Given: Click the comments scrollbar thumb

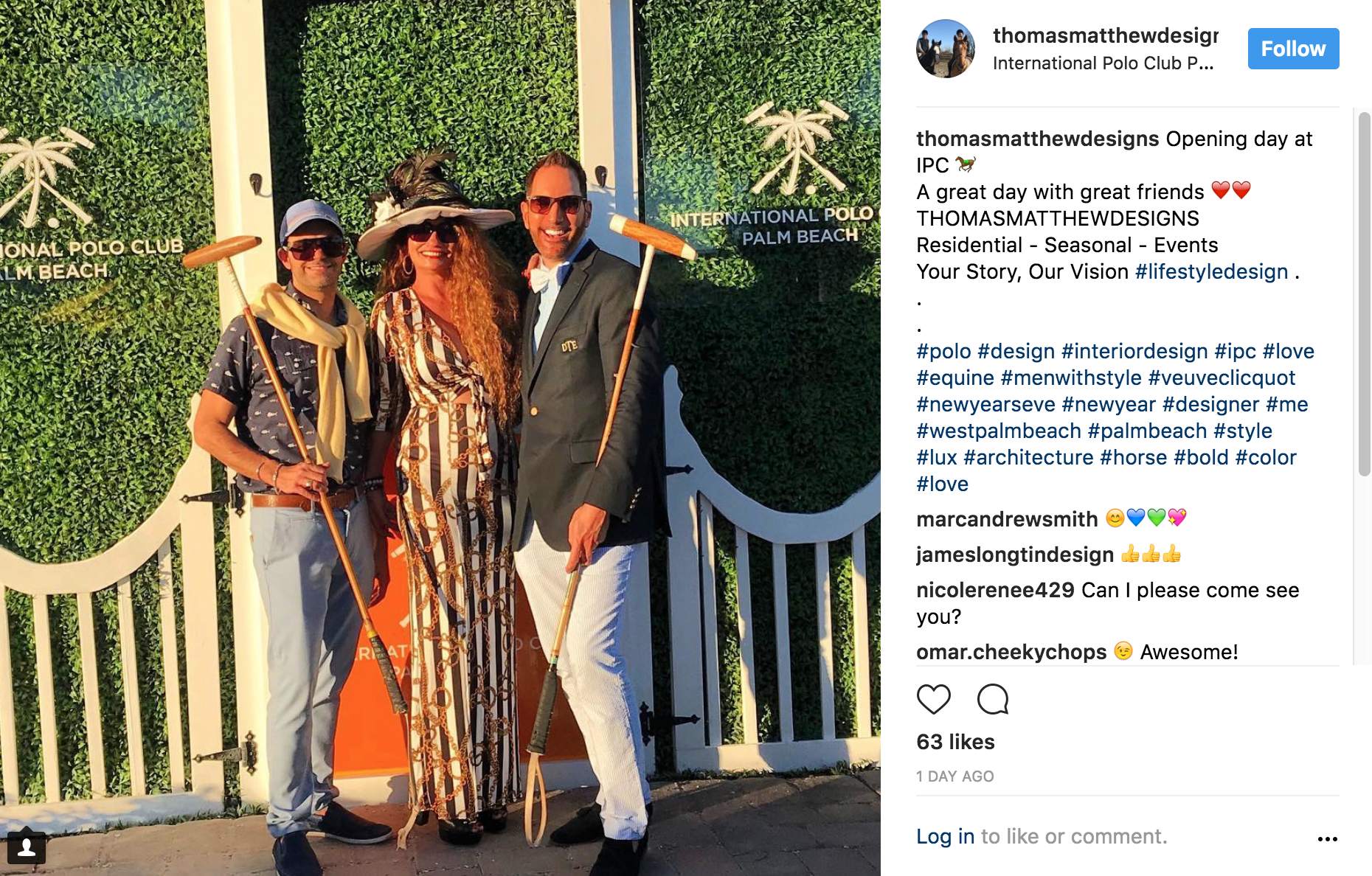Looking at the screenshot, I should (1365, 294).
